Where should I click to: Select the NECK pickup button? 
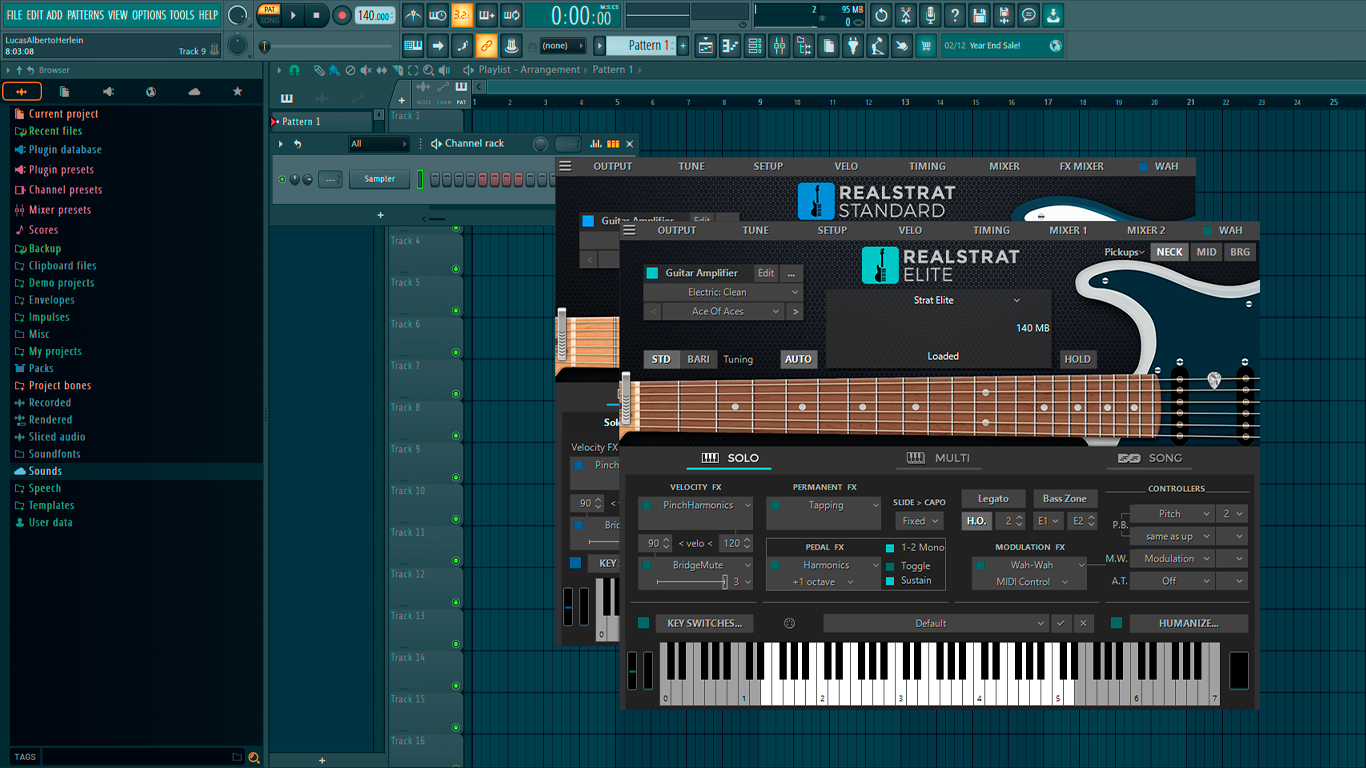point(1169,252)
